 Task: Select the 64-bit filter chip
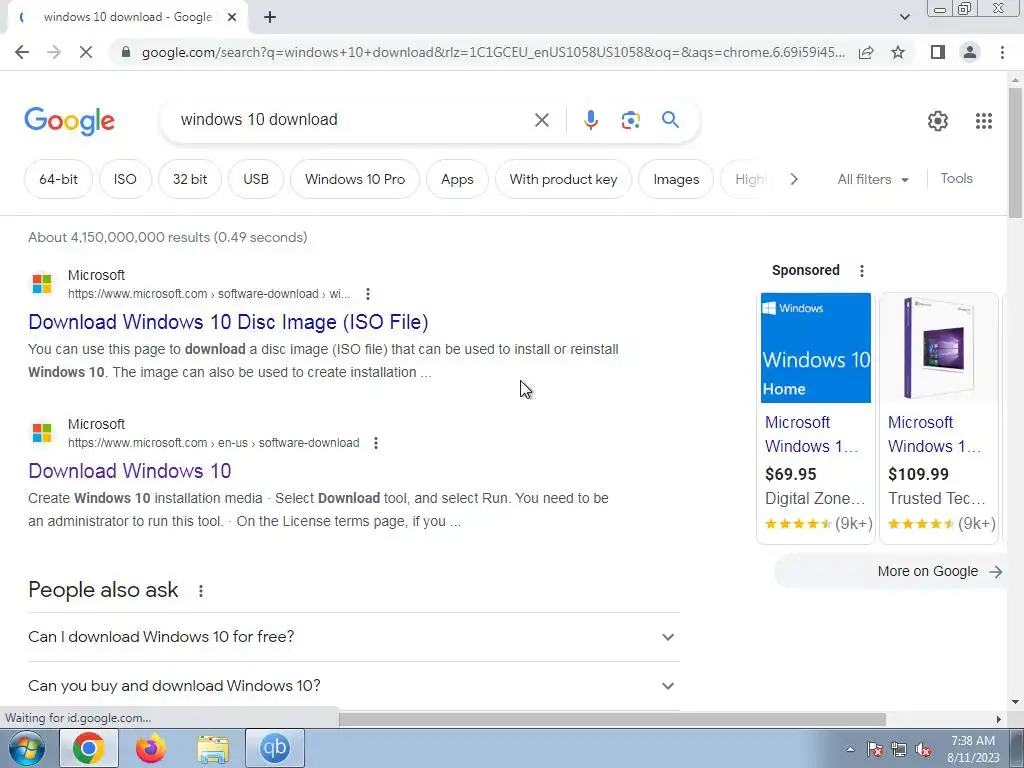[58, 179]
